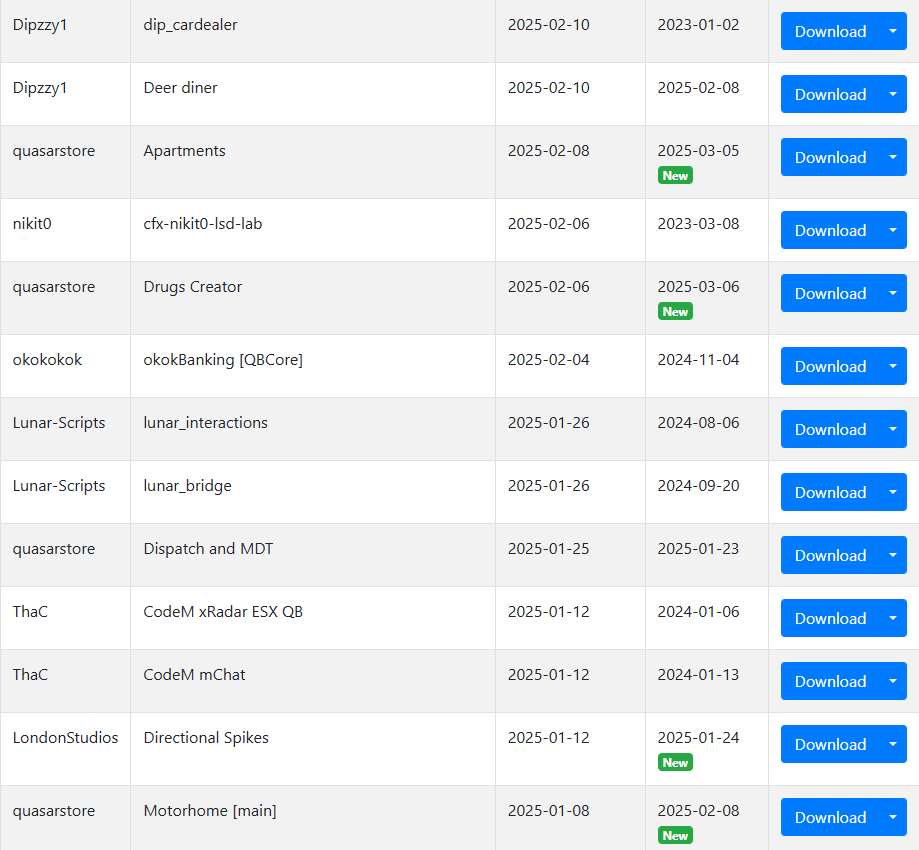Viewport: 919px width, 850px height.
Task: Click date 2023-03-08 in cfx-nikit0-lsd-lab row
Action: click(698, 224)
